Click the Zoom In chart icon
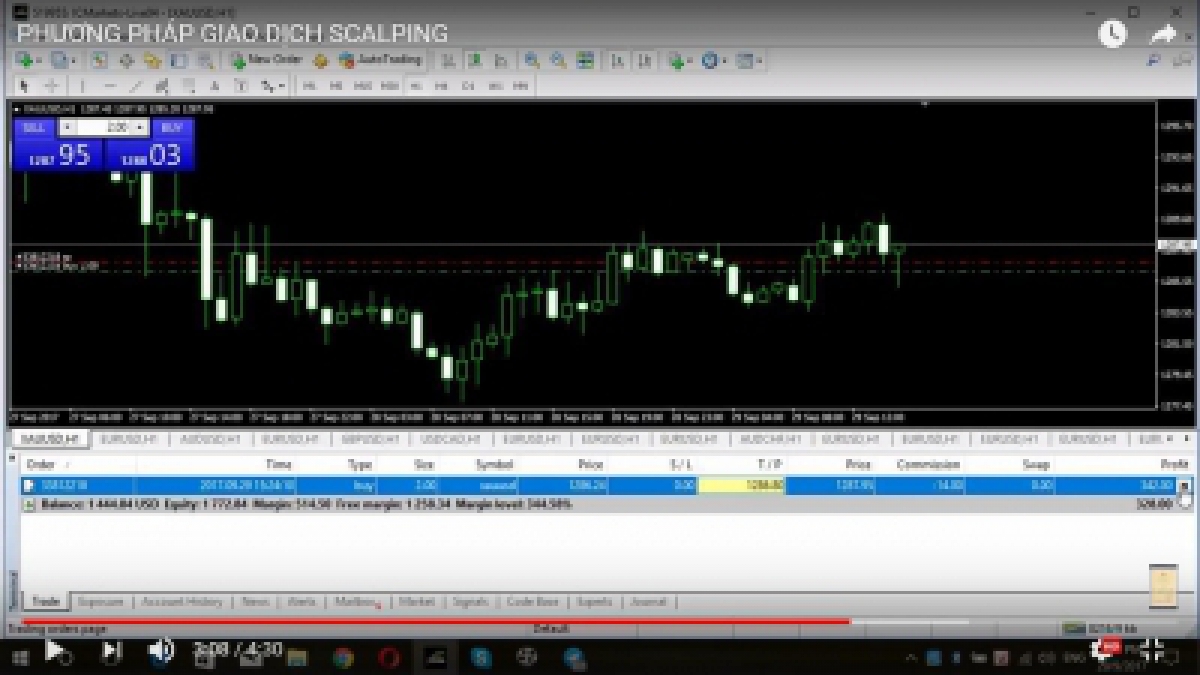 532,61
